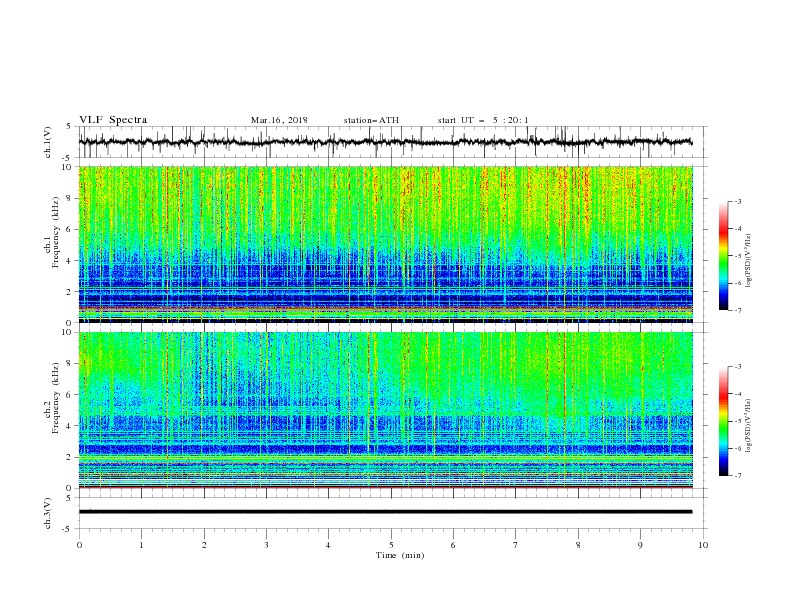Click the "10" tick on the Time axis

click(x=703, y=545)
